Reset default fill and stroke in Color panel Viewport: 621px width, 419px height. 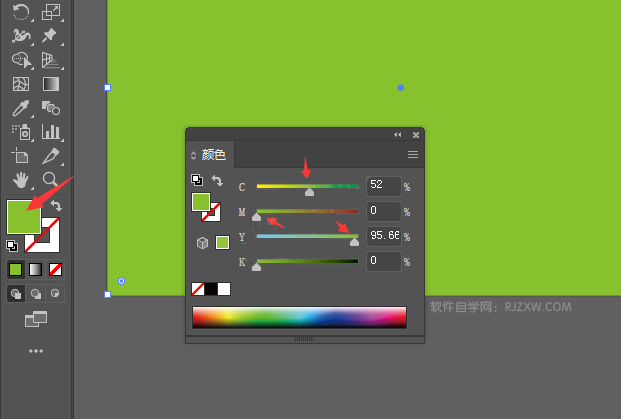[x=197, y=180]
